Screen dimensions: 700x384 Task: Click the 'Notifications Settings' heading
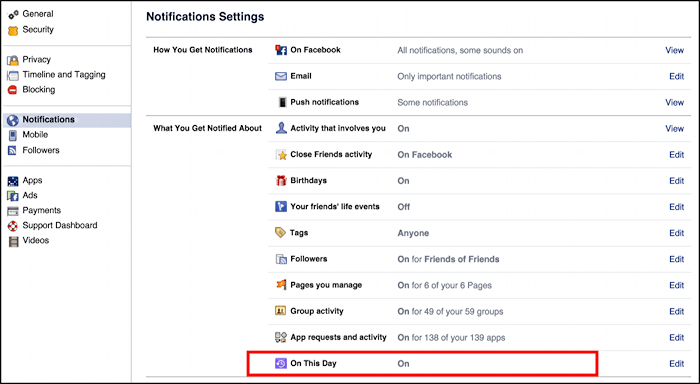tap(205, 17)
